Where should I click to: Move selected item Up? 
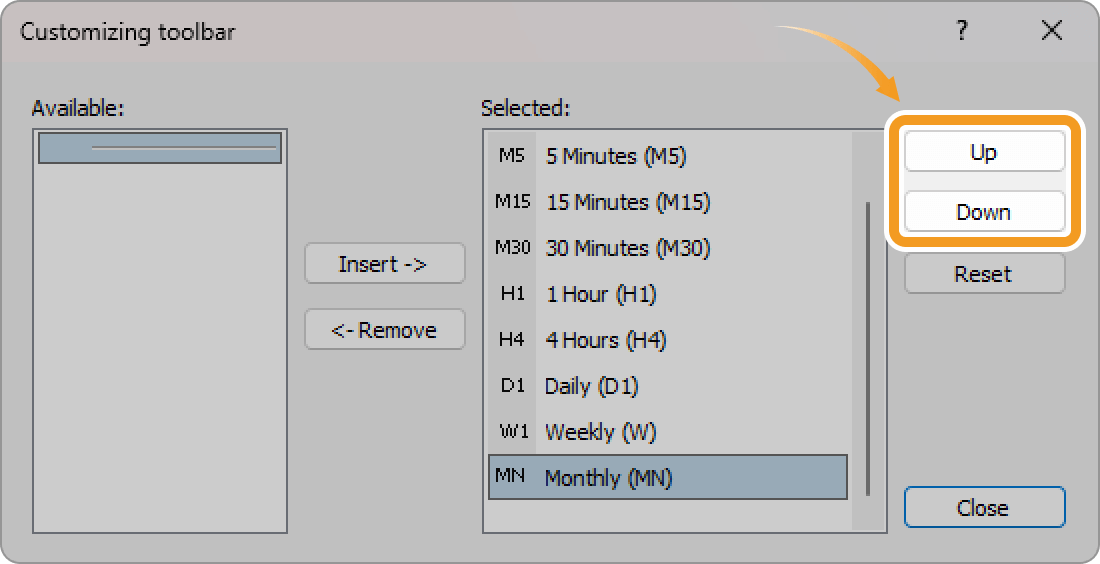point(984,152)
